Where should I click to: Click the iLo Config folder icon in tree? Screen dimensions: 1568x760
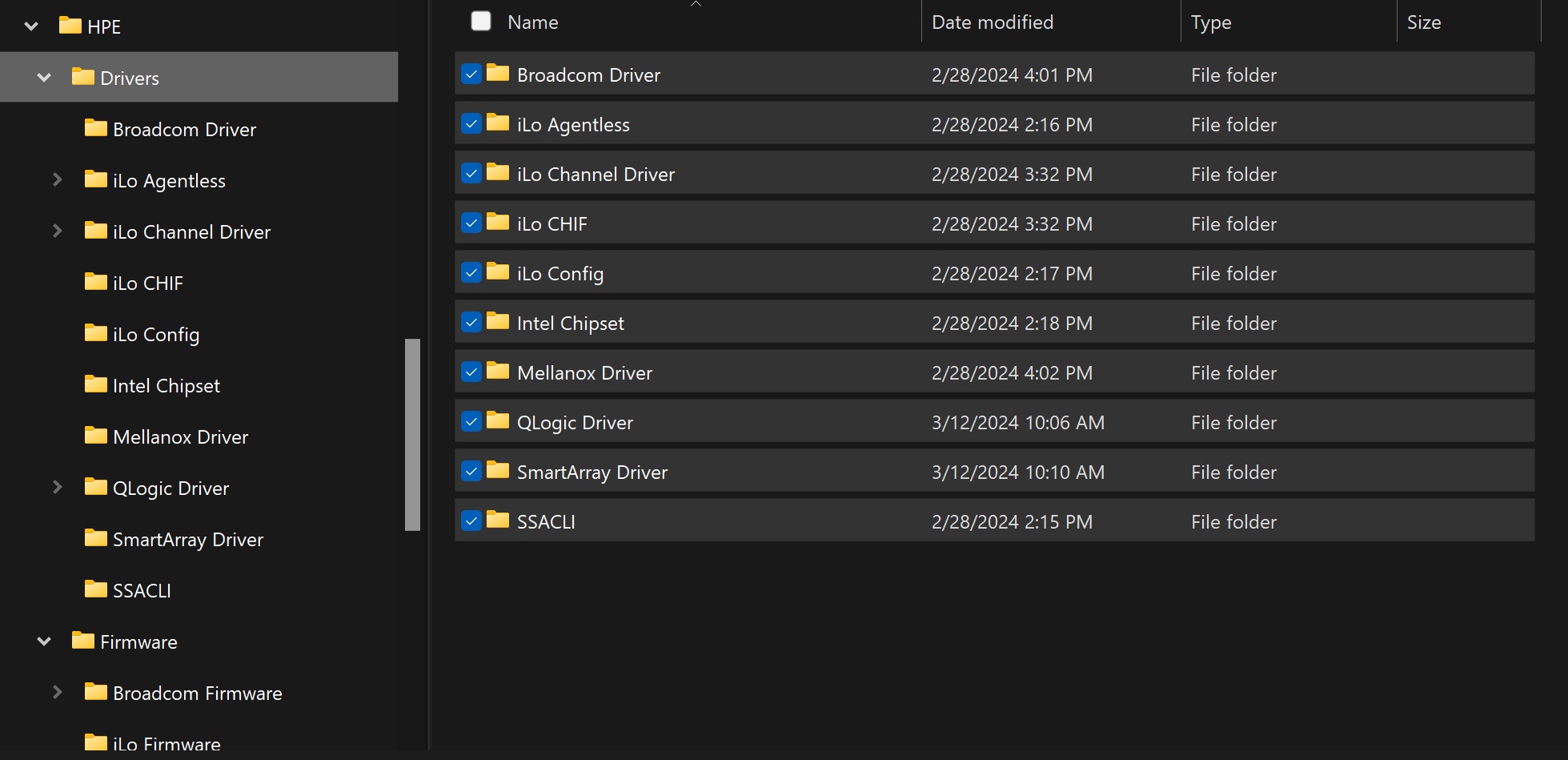coord(96,332)
